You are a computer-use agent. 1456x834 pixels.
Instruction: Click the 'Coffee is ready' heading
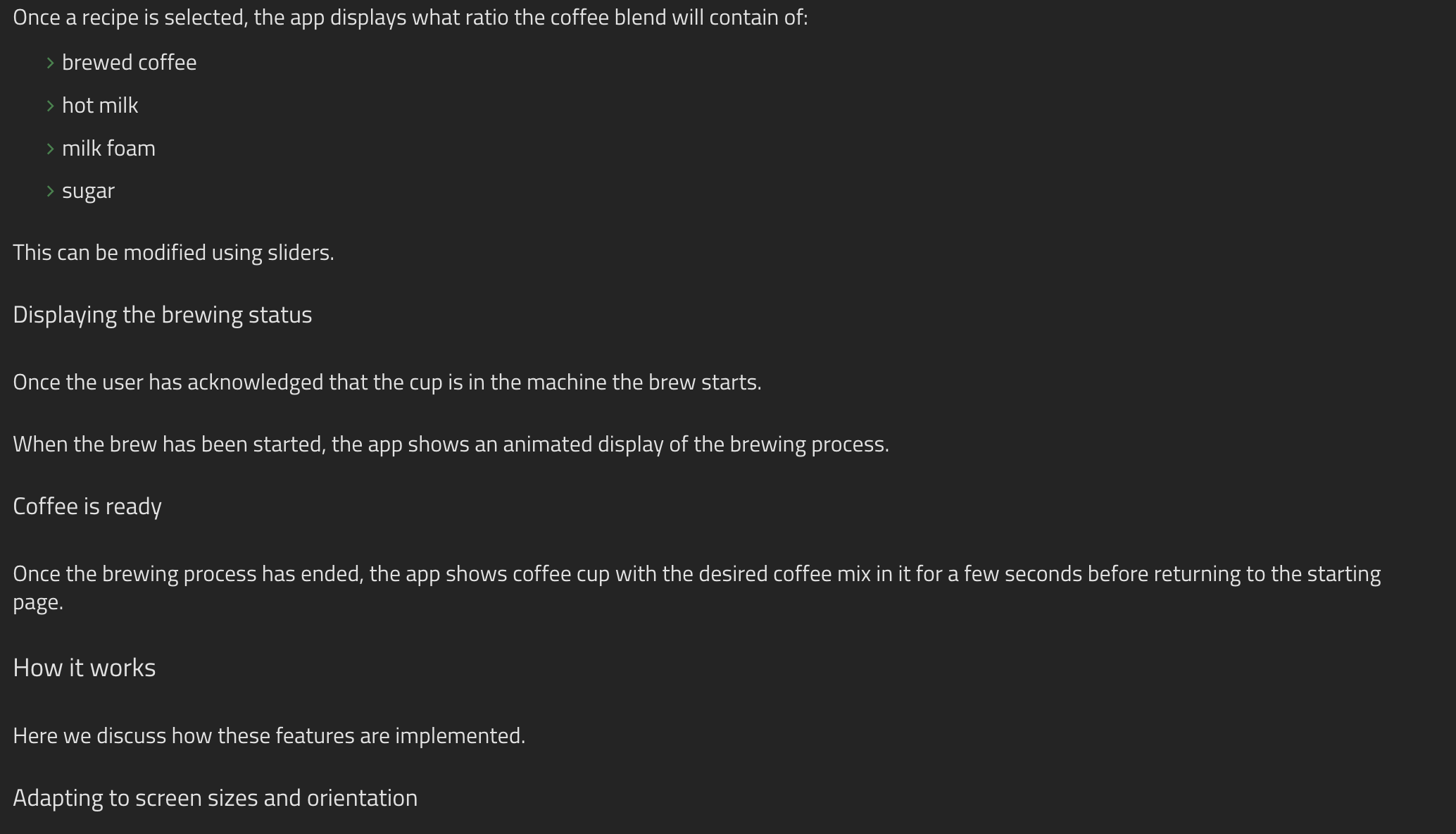[x=87, y=506]
